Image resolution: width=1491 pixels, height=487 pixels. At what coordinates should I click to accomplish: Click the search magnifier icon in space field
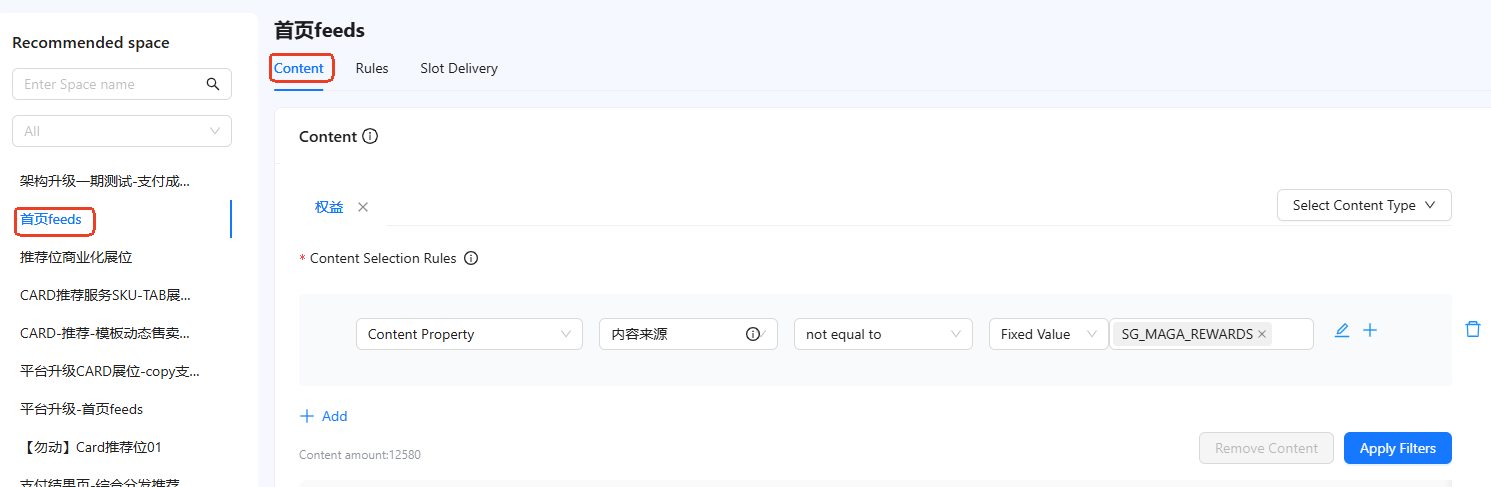(213, 84)
